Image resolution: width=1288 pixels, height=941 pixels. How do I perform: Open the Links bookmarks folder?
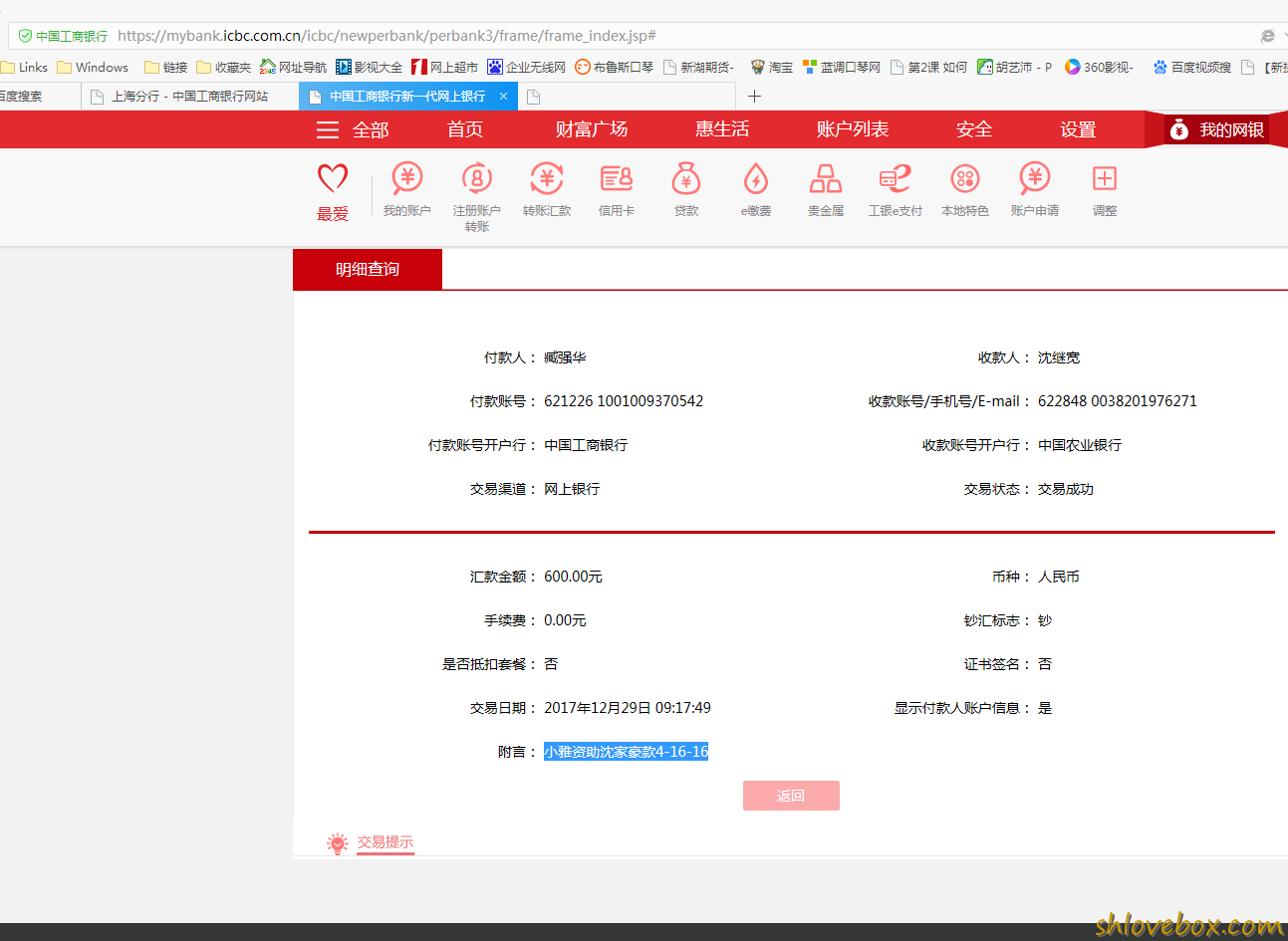tap(24, 68)
